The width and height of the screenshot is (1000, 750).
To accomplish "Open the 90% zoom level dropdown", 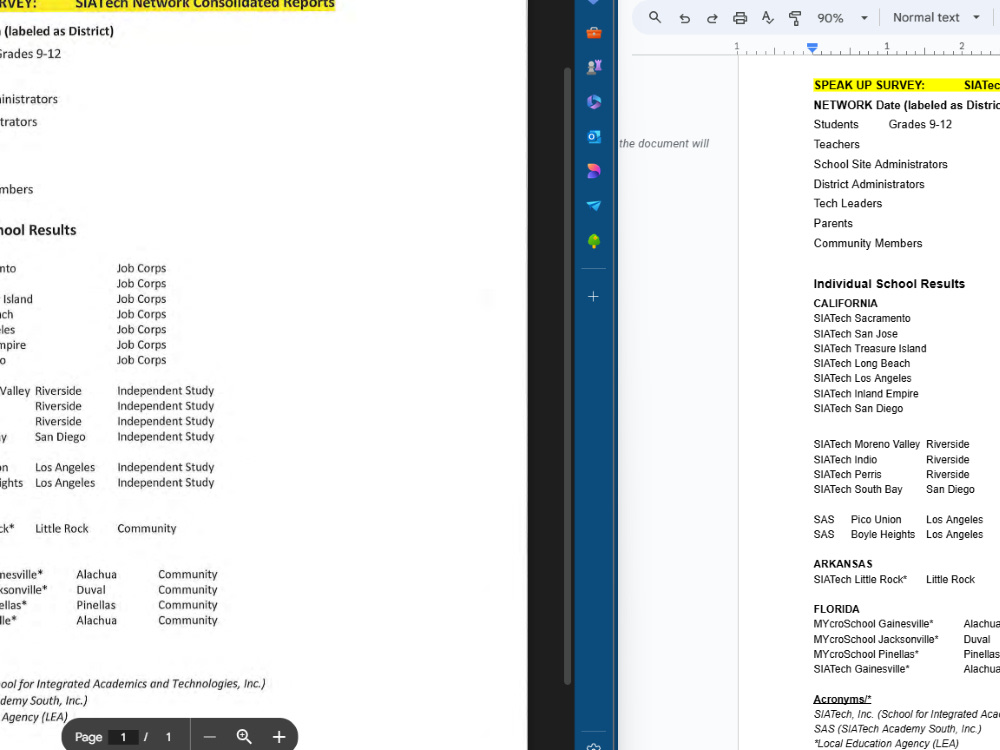I will pyautogui.click(x=842, y=18).
